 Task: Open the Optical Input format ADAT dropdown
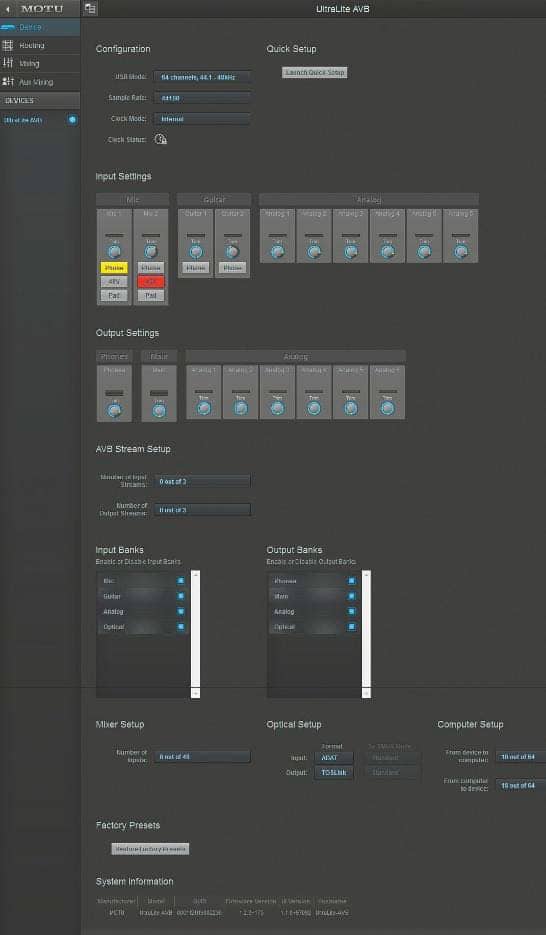(334, 758)
